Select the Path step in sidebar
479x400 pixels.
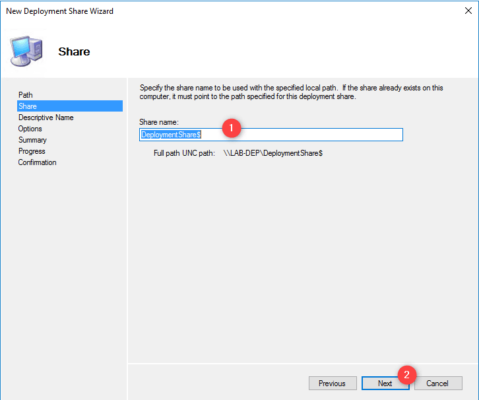pos(26,95)
